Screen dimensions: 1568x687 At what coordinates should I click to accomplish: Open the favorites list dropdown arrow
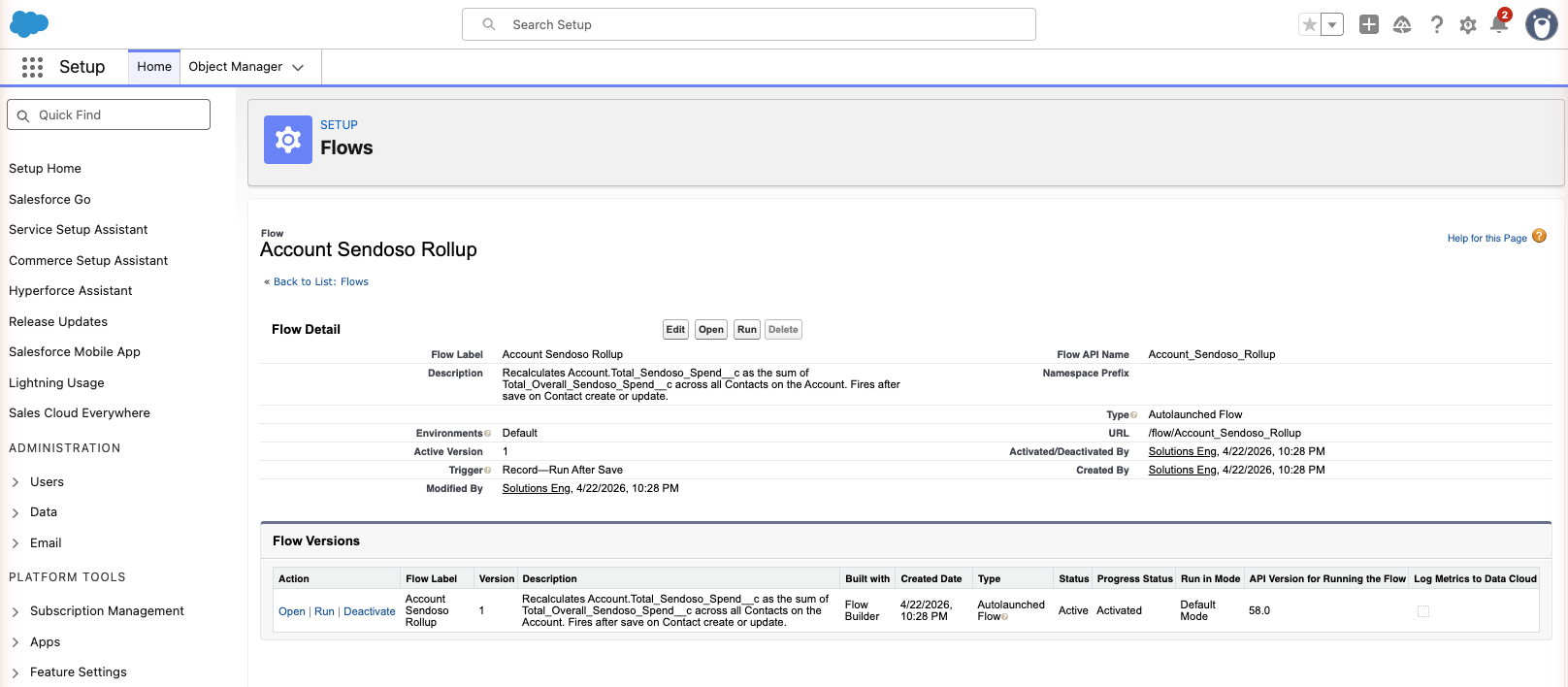[x=1332, y=24]
